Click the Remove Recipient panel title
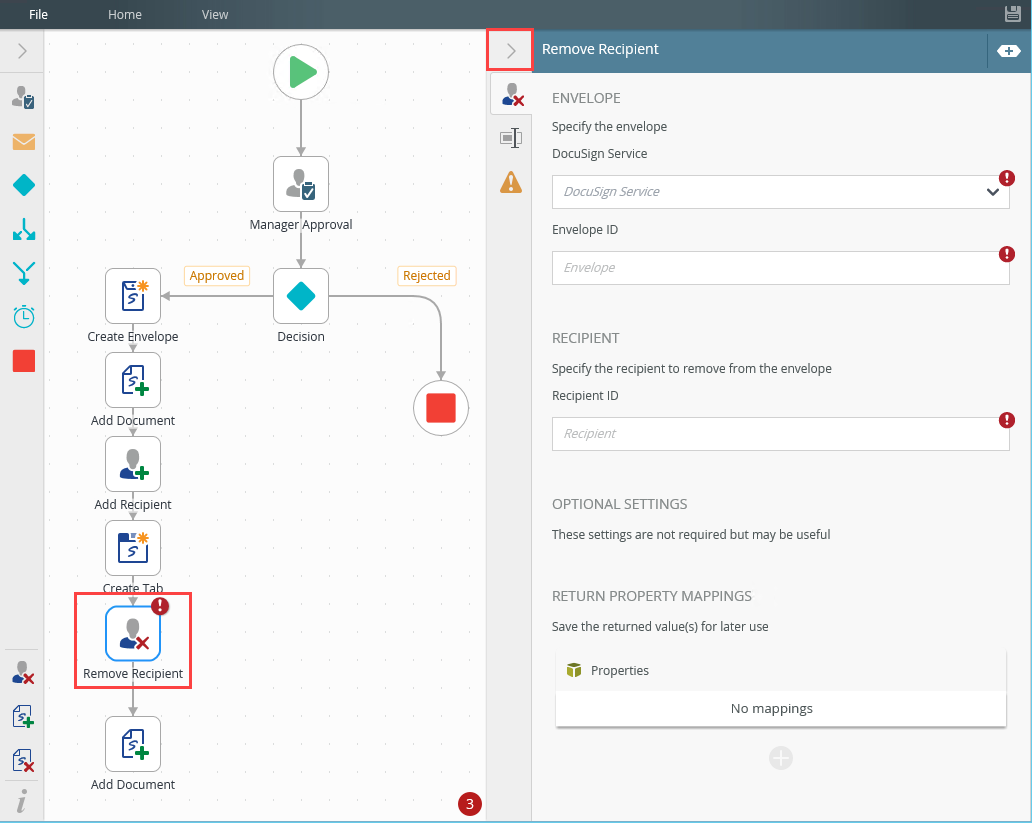 (600, 49)
